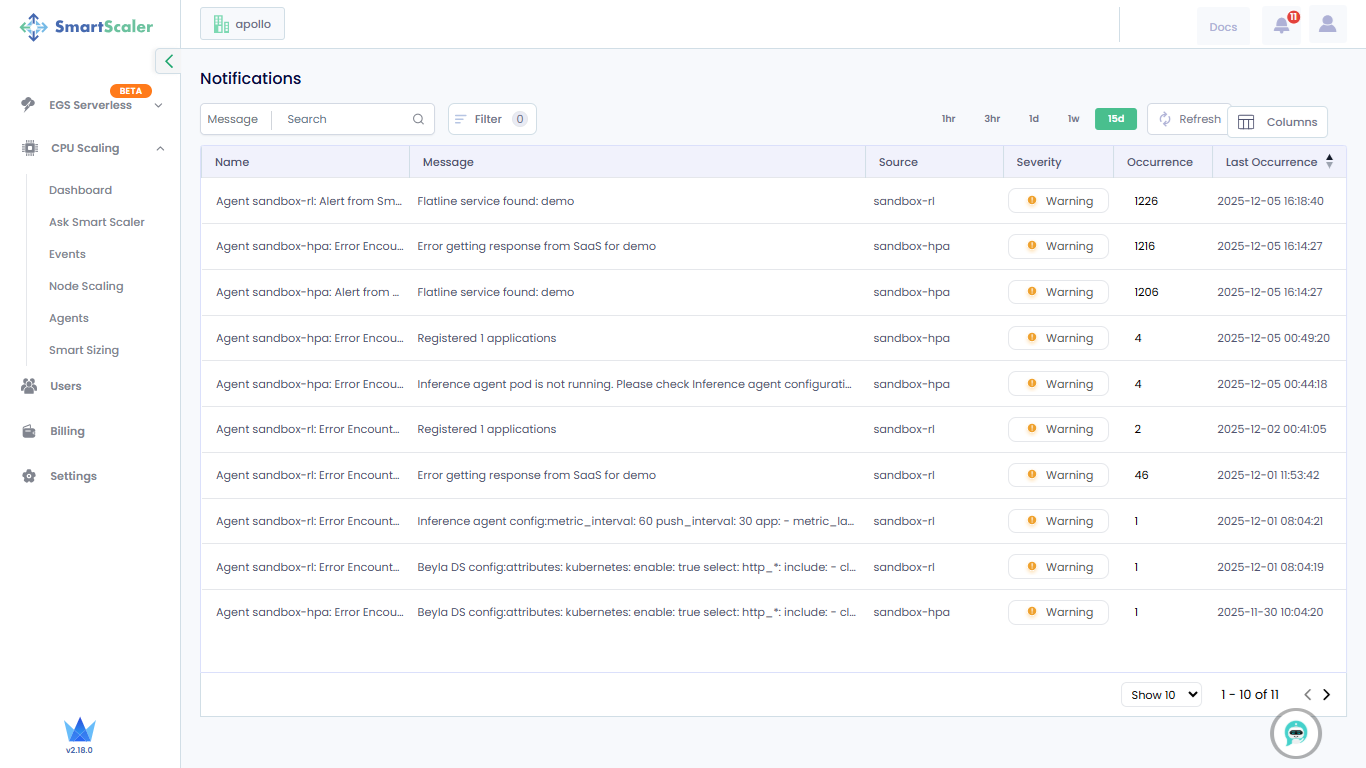Open the notifications bell icon
This screenshot has width=1366, height=768.
tap(1281, 25)
